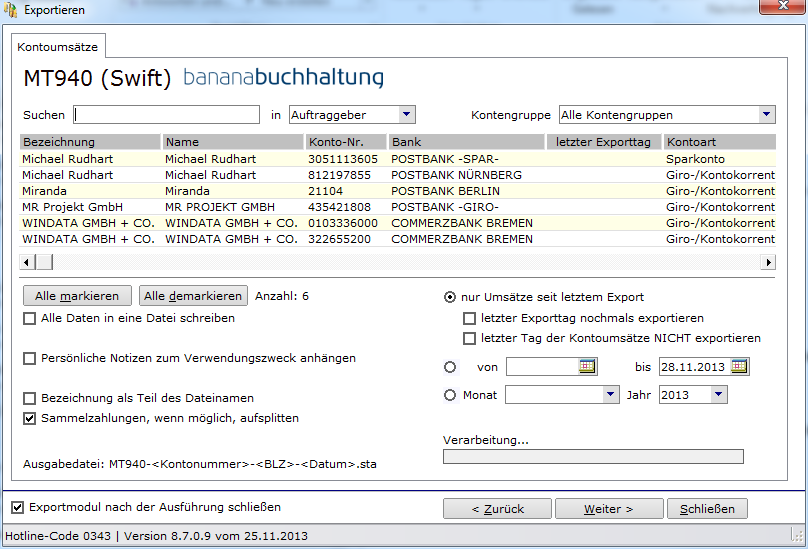Sort by 'Konto-Nr.' column header
This screenshot has height=549, width=808.
346,142
